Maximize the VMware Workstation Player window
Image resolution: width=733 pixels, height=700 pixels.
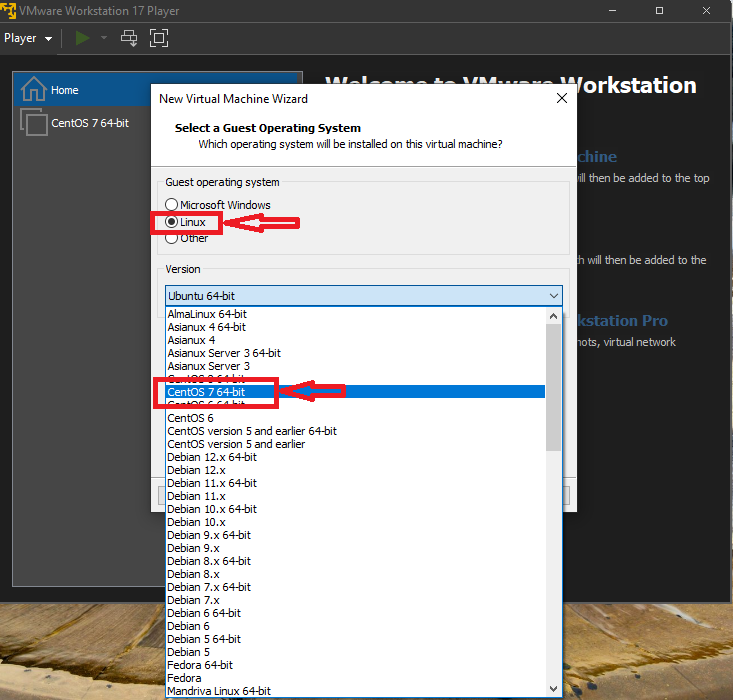pos(659,10)
